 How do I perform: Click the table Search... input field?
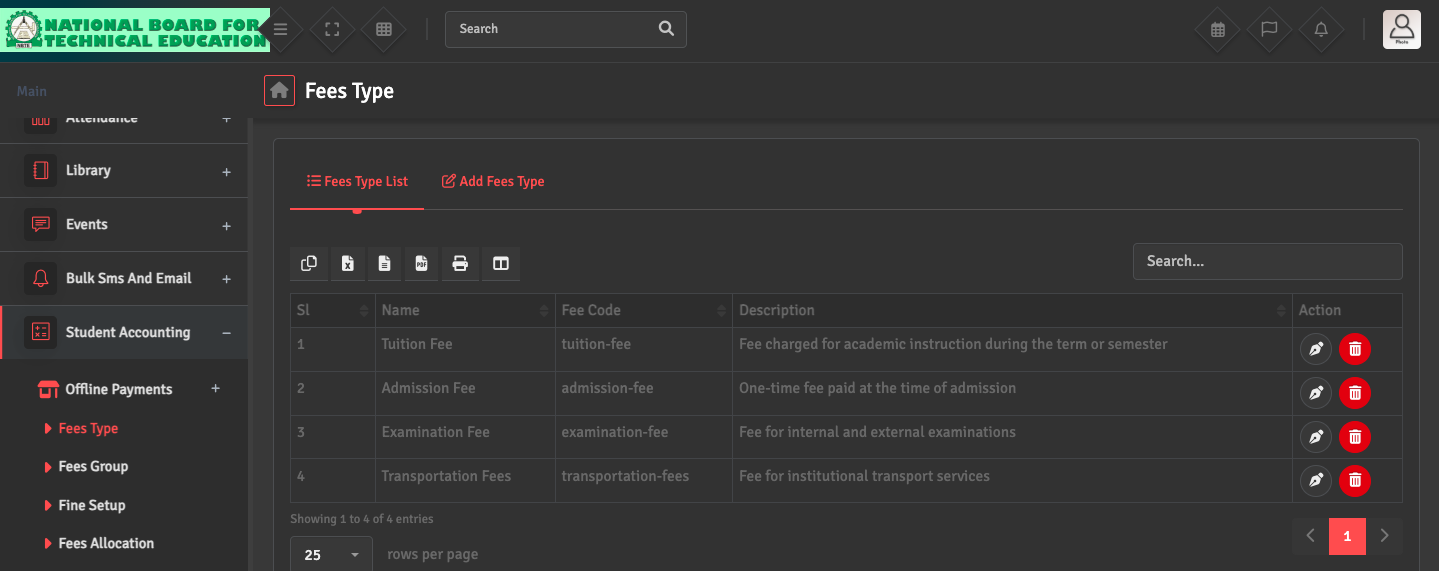tap(1267, 262)
